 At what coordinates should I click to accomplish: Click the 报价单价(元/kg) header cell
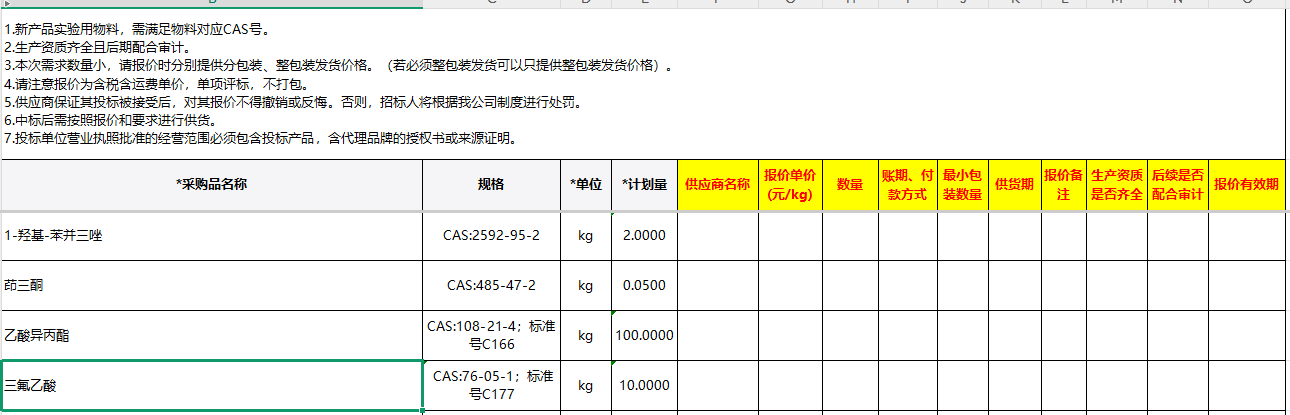coord(790,185)
